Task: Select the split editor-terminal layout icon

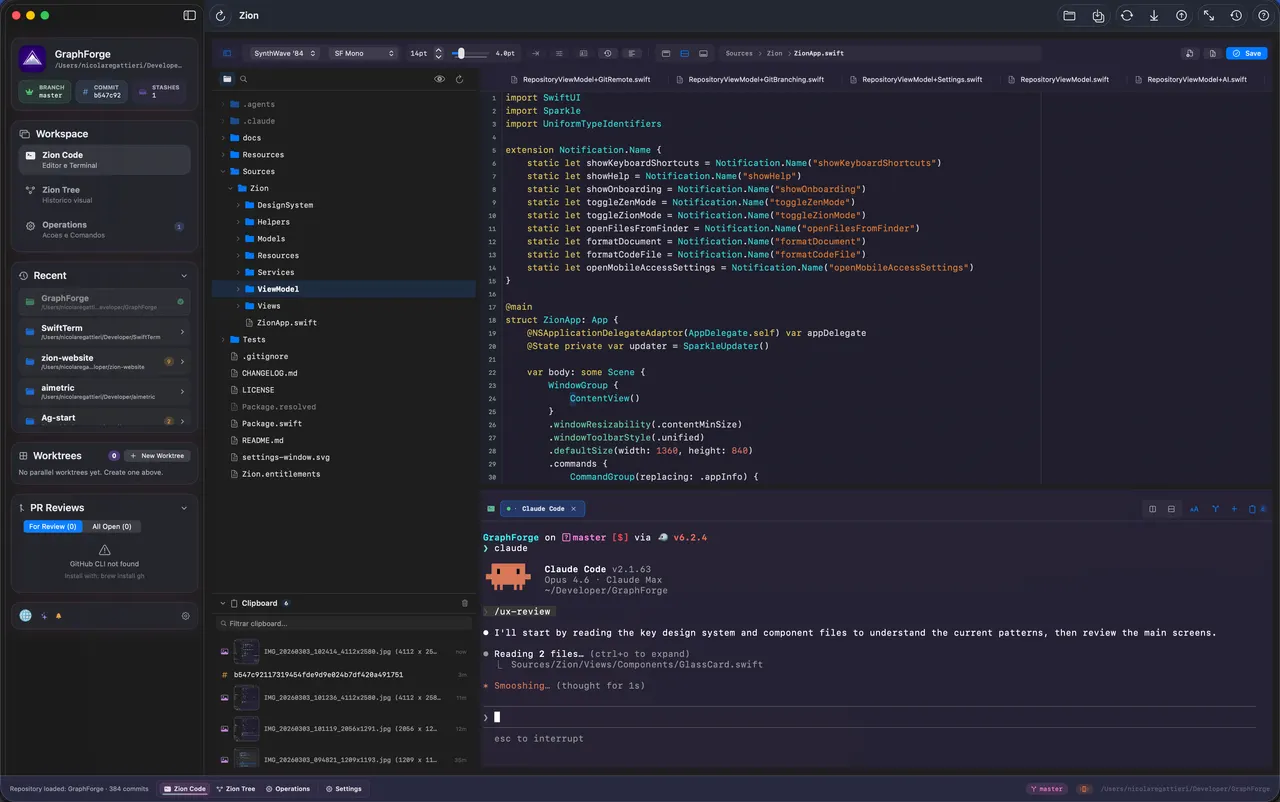Action: [684, 53]
